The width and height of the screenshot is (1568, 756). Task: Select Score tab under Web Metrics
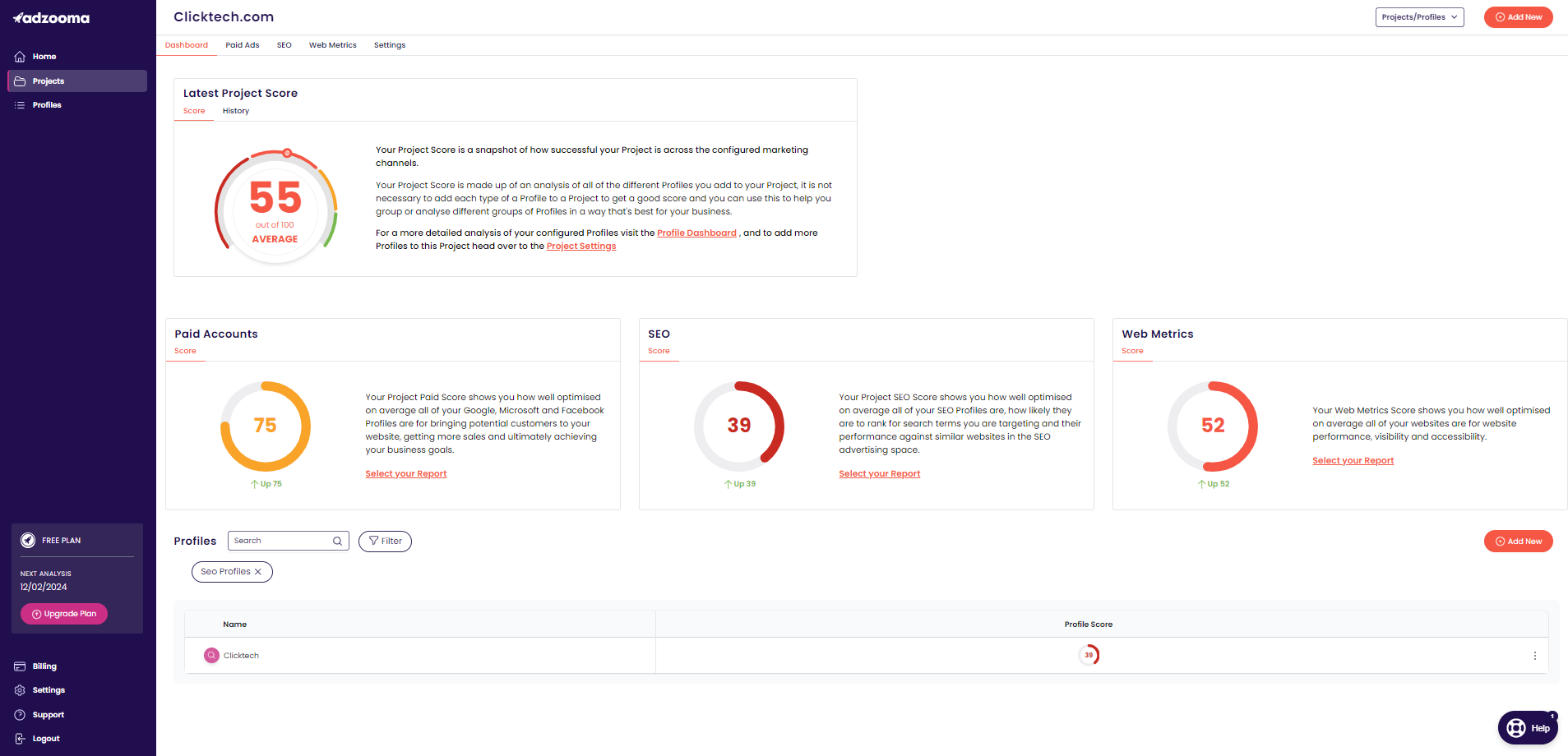pyautogui.click(x=1132, y=351)
